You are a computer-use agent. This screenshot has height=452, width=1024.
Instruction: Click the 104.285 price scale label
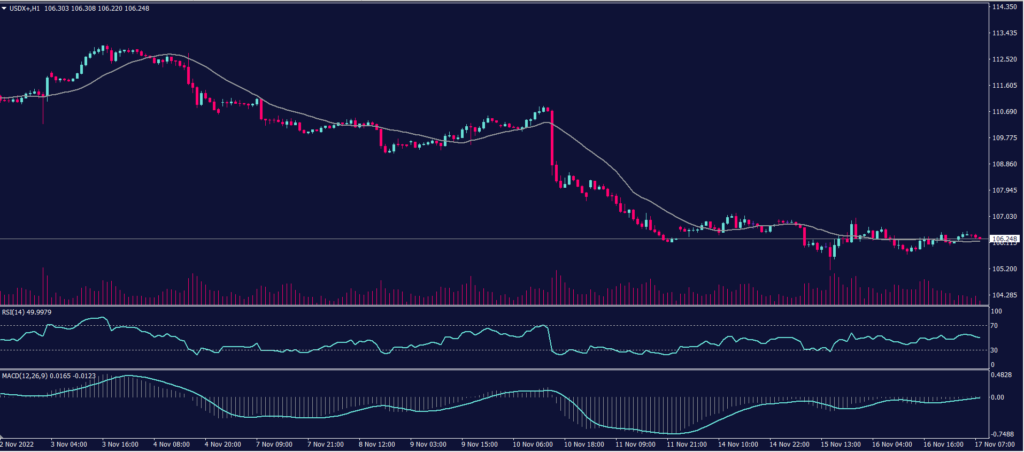coord(1003,295)
